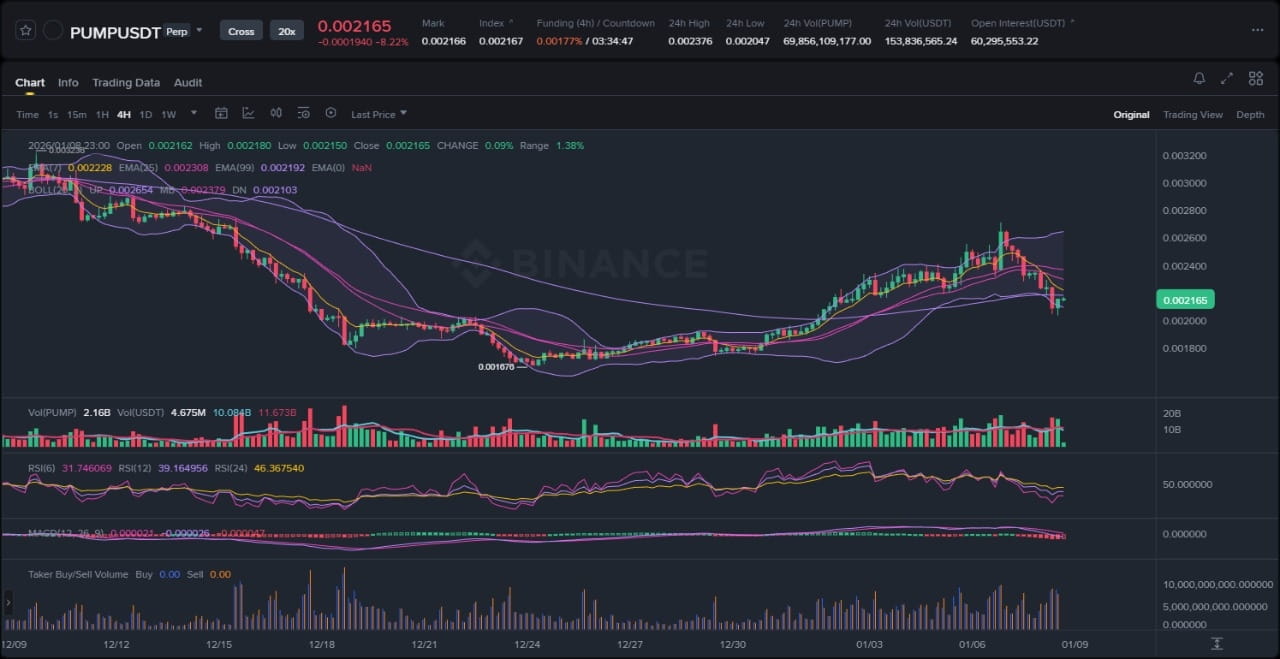
Task: Expand the more intervals dropdown arrow
Action: click(x=194, y=114)
